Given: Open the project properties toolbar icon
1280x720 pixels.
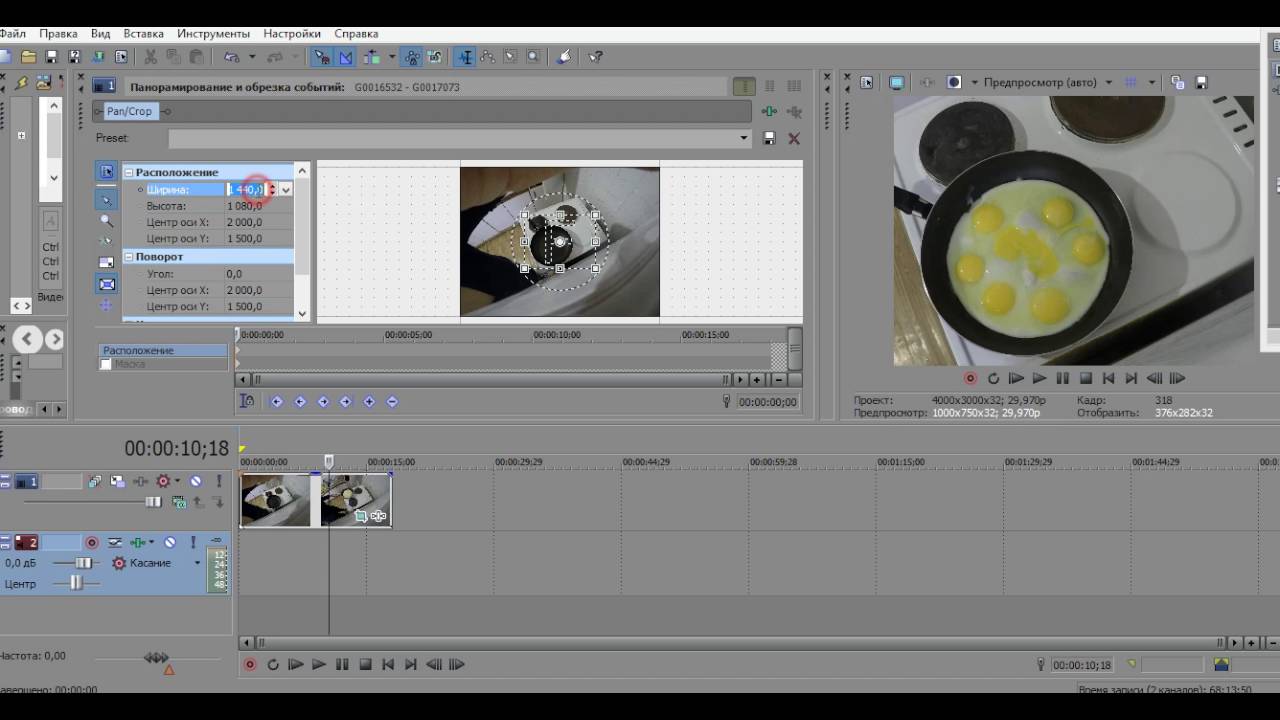Looking at the screenshot, I should 122,57.
